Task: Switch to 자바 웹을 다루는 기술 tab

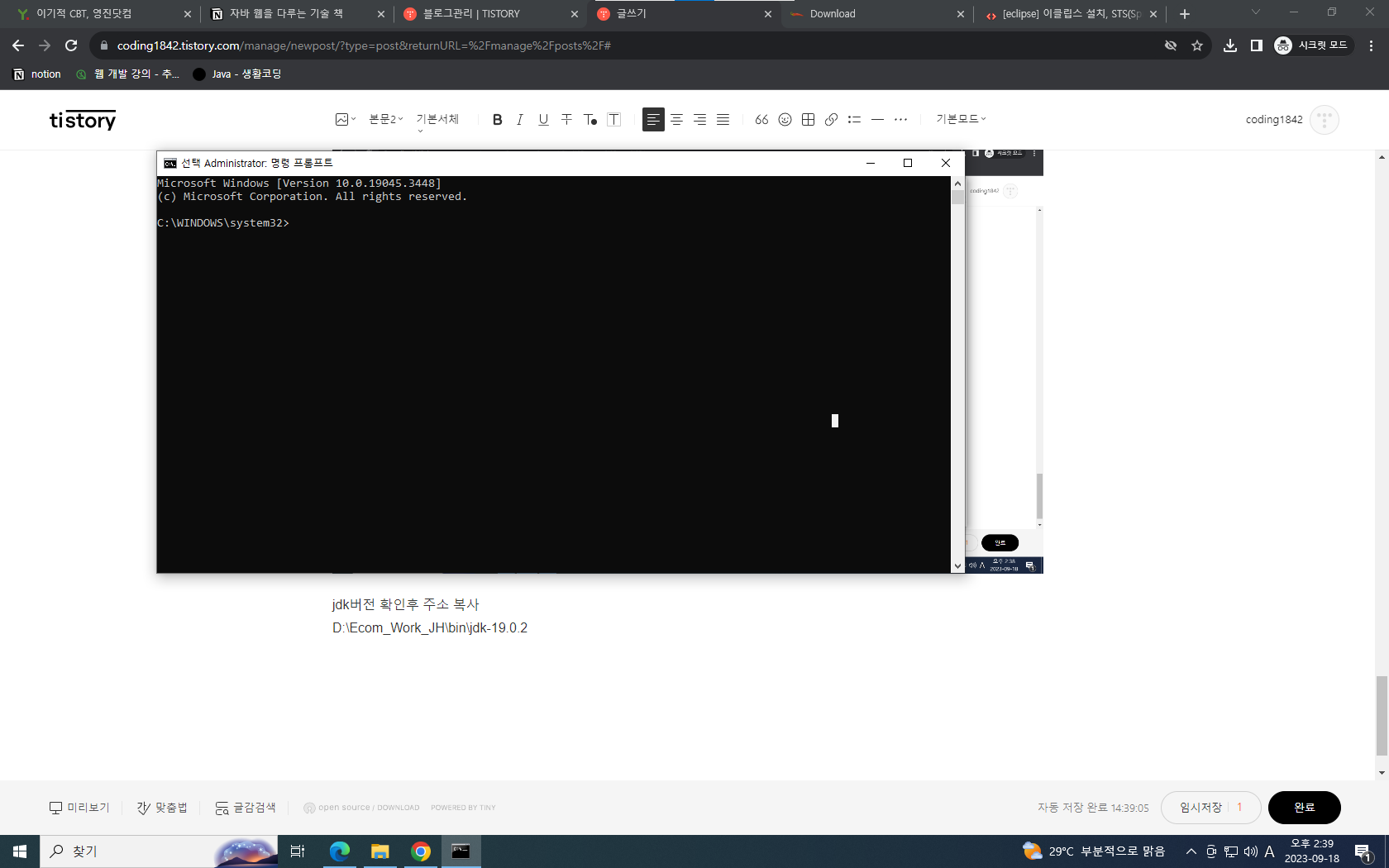Action: point(298,14)
